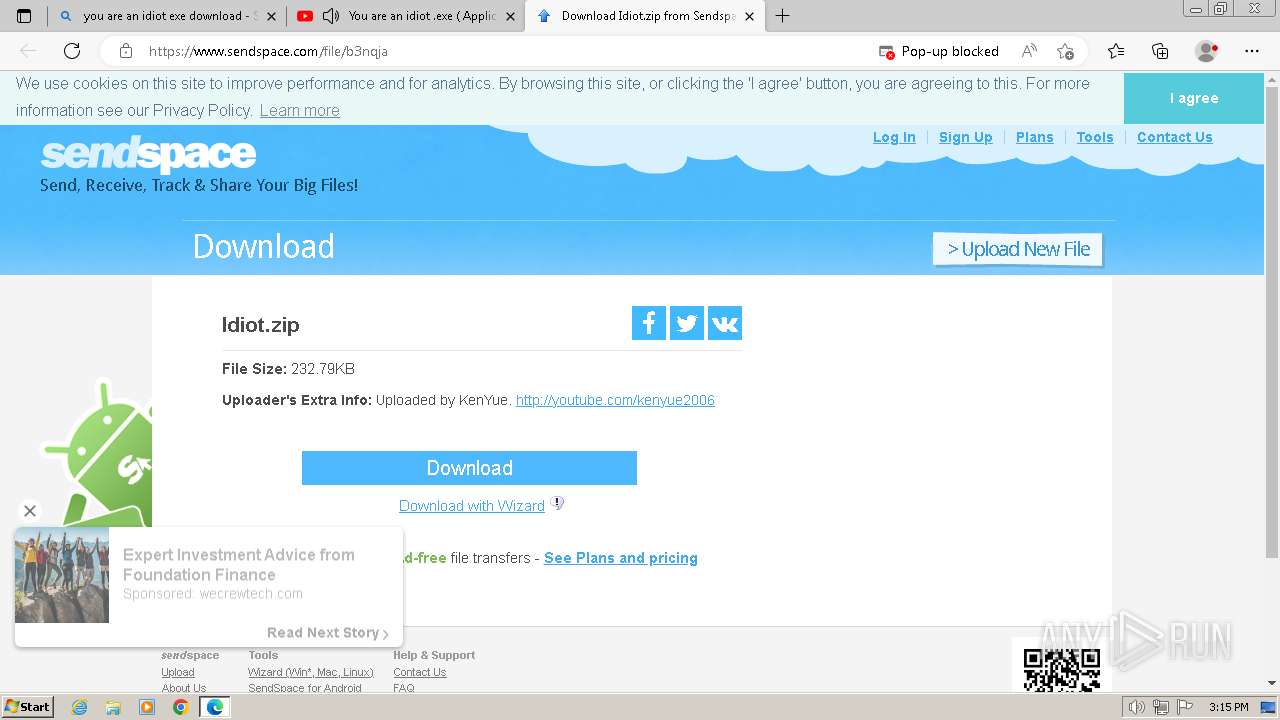Viewport: 1280px width, 720px height.
Task: Open the Sign Up link
Action: point(965,137)
